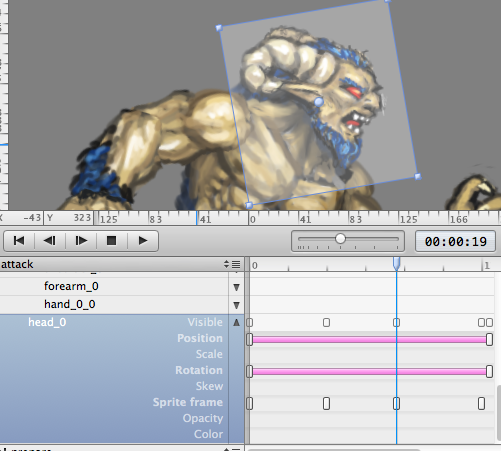Viewport: 501px width, 451px height.
Task: Click the pink Position interpolation bar
Action: pos(369,340)
